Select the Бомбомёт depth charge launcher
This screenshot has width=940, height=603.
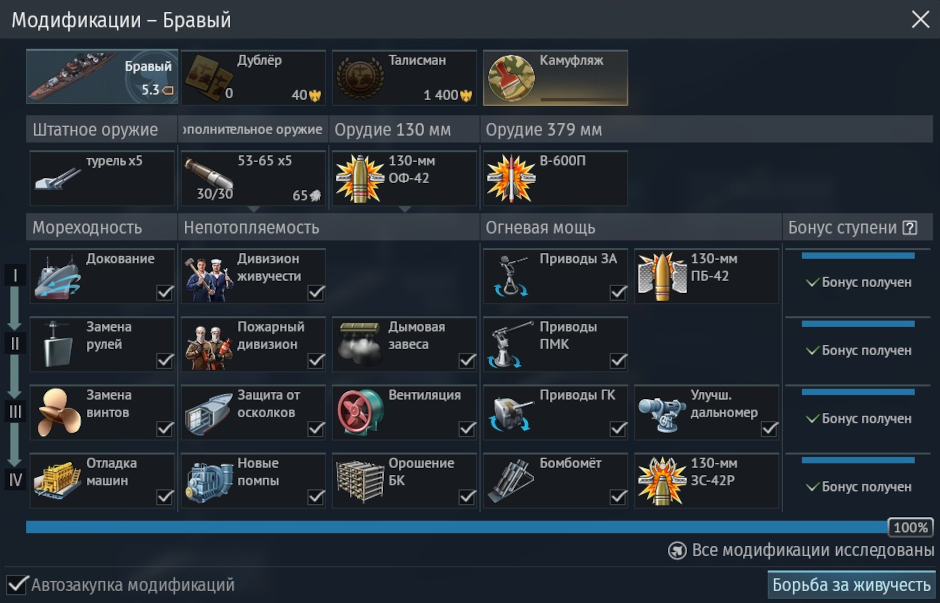[x=556, y=481]
